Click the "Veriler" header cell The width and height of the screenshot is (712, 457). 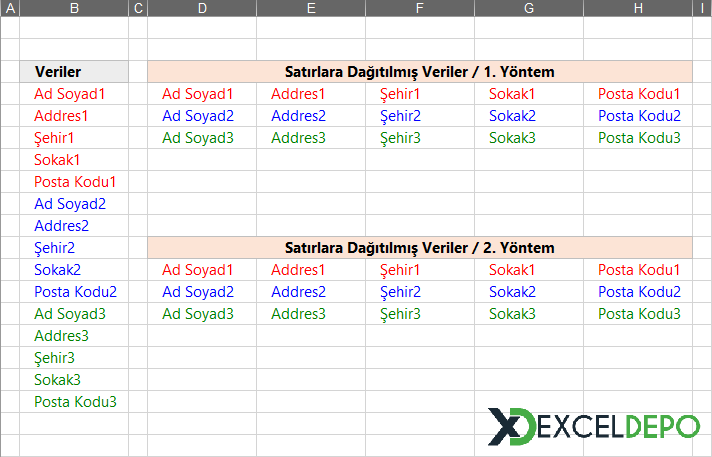pyautogui.click(x=74, y=72)
